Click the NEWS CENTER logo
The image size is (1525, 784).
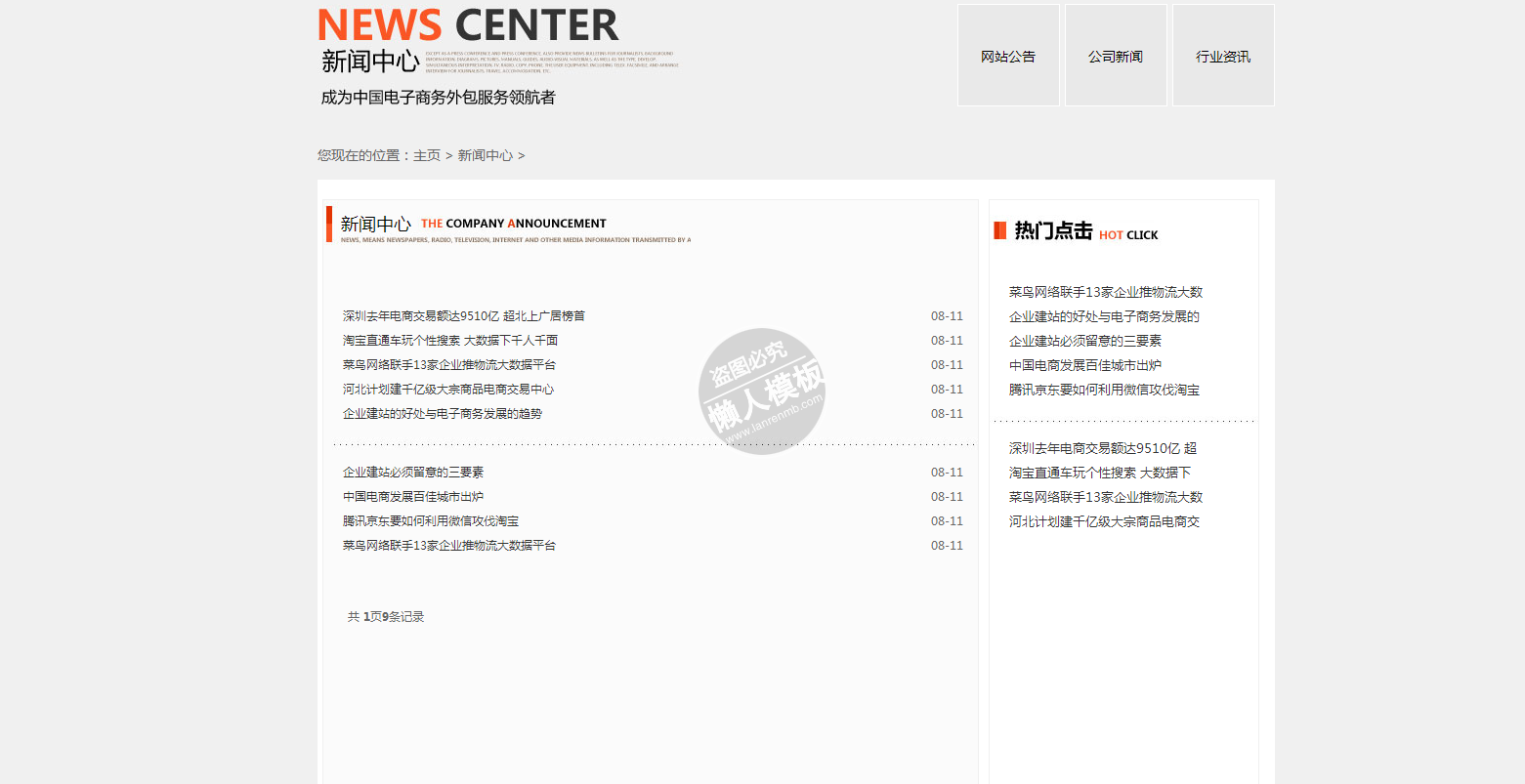point(468,26)
